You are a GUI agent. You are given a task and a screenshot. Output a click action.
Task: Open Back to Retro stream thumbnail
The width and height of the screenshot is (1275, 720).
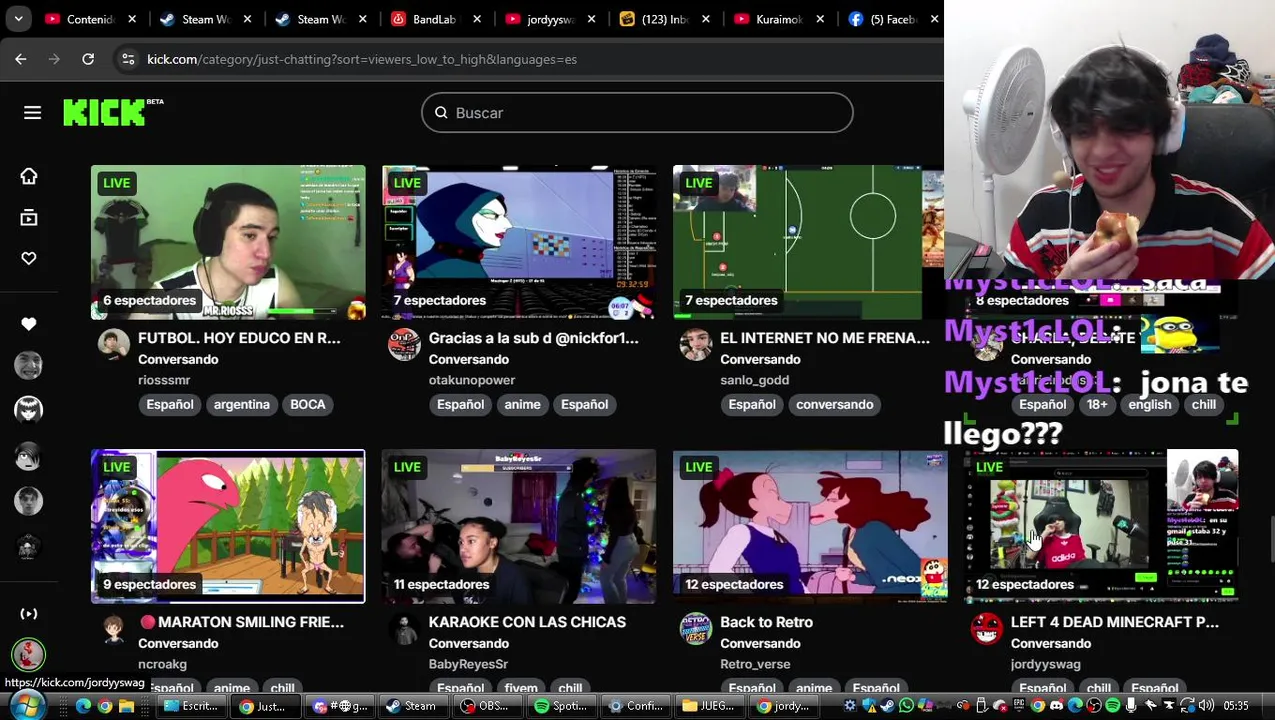(x=810, y=526)
